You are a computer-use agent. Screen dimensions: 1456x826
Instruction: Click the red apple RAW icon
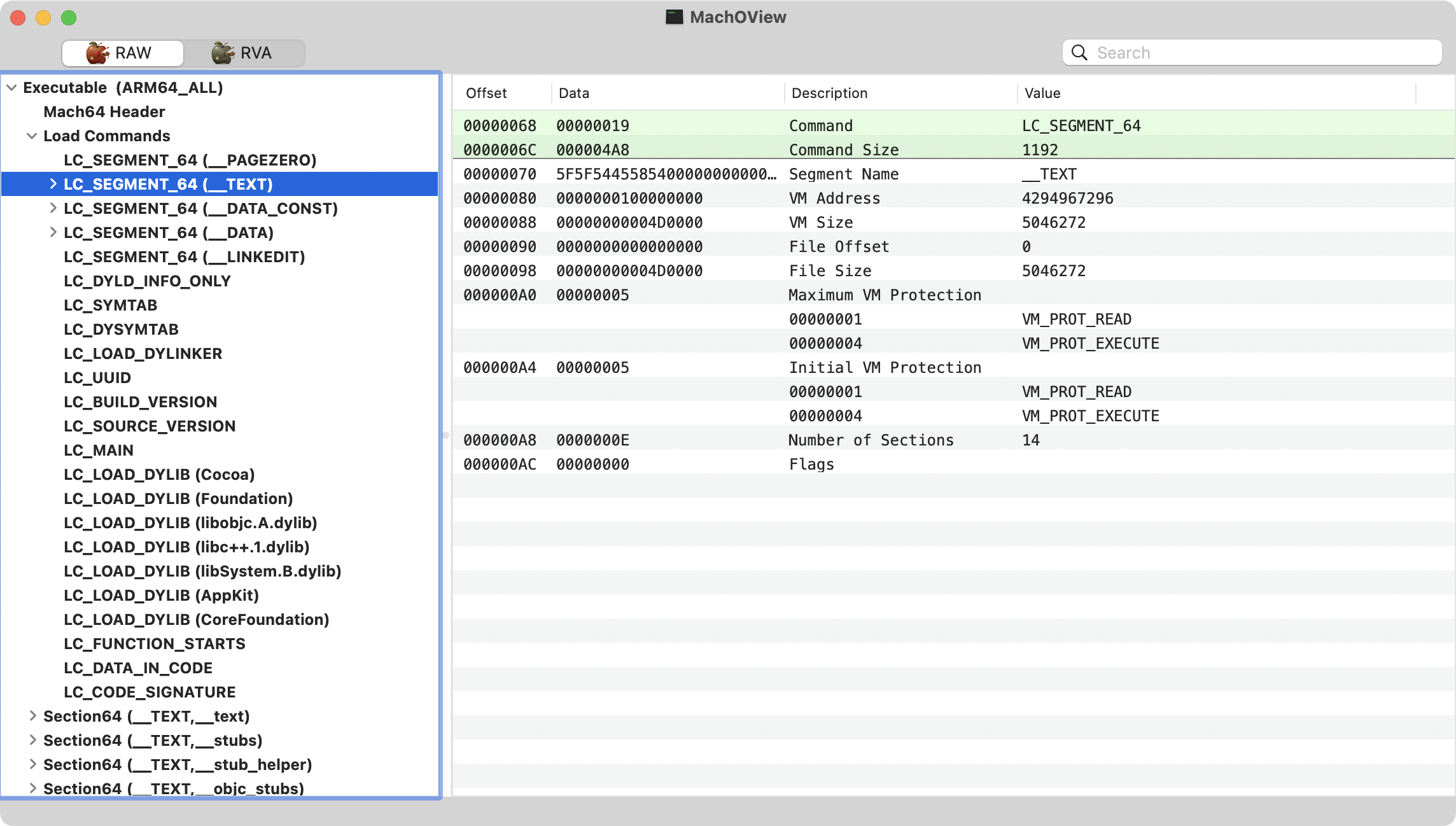point(97,53)
